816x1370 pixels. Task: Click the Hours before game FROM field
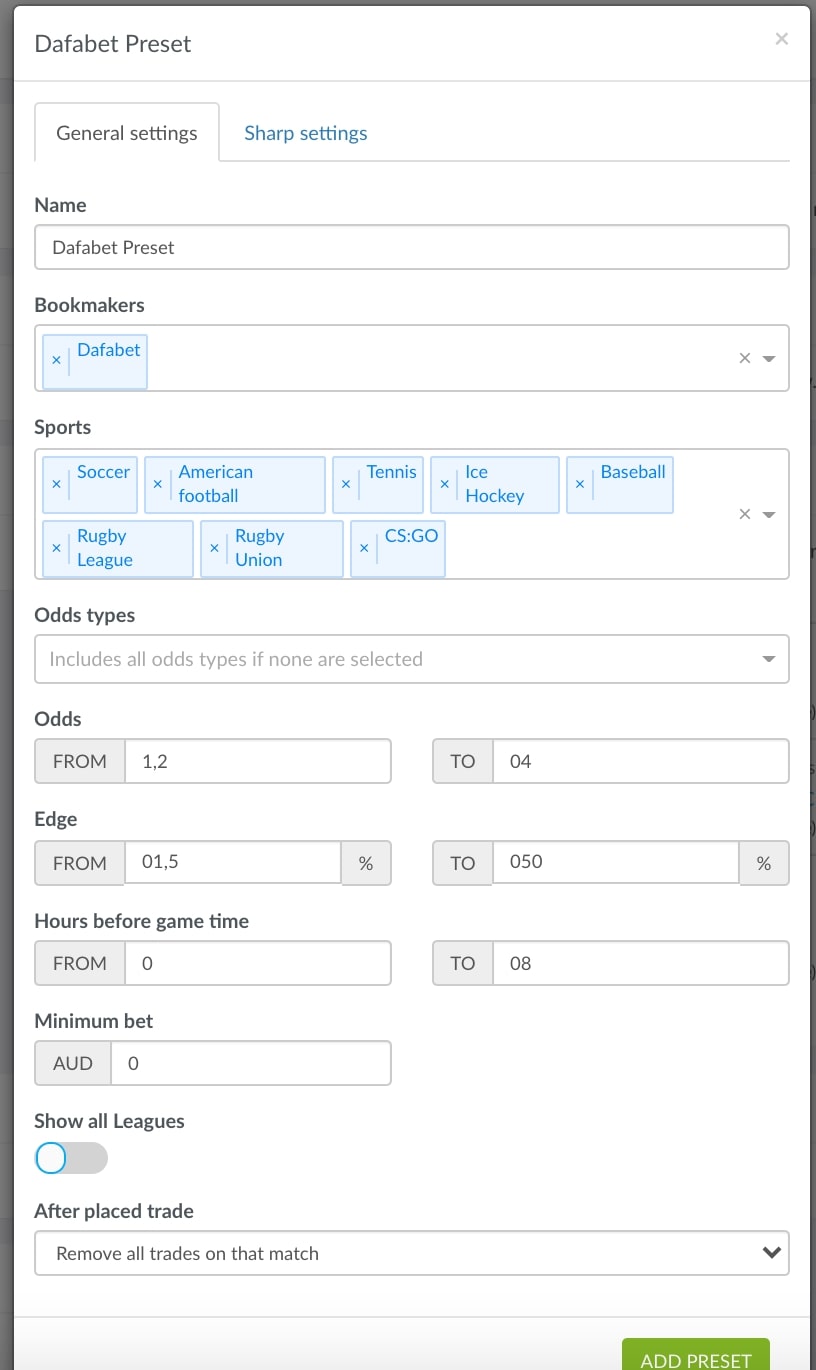click(258, 963)
